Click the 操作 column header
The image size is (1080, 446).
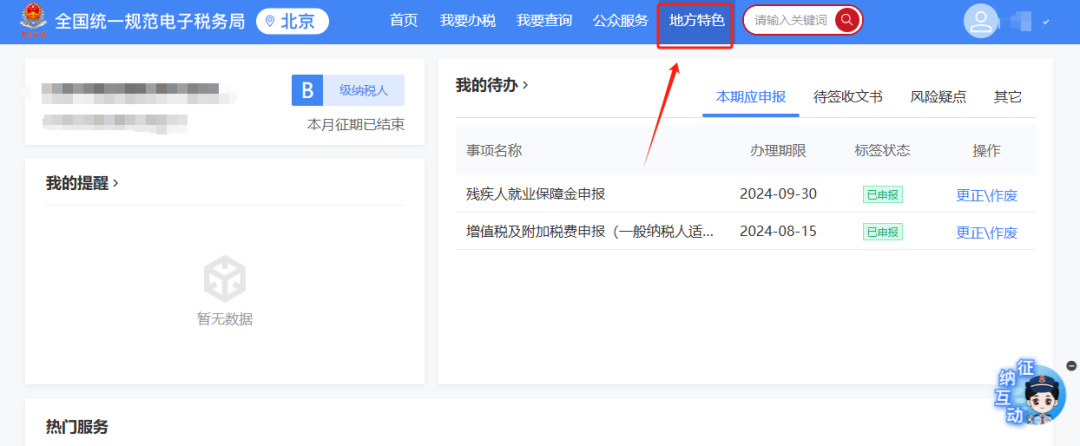pos(986,151)
